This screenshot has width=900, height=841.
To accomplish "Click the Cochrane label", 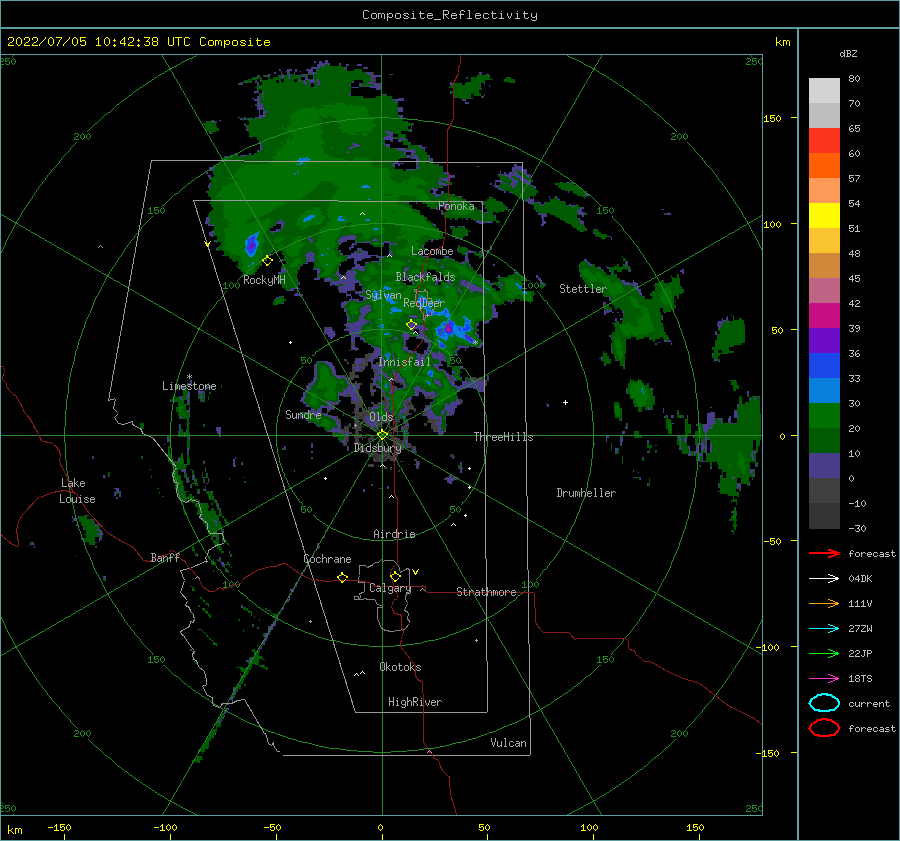I will [327, 559].
